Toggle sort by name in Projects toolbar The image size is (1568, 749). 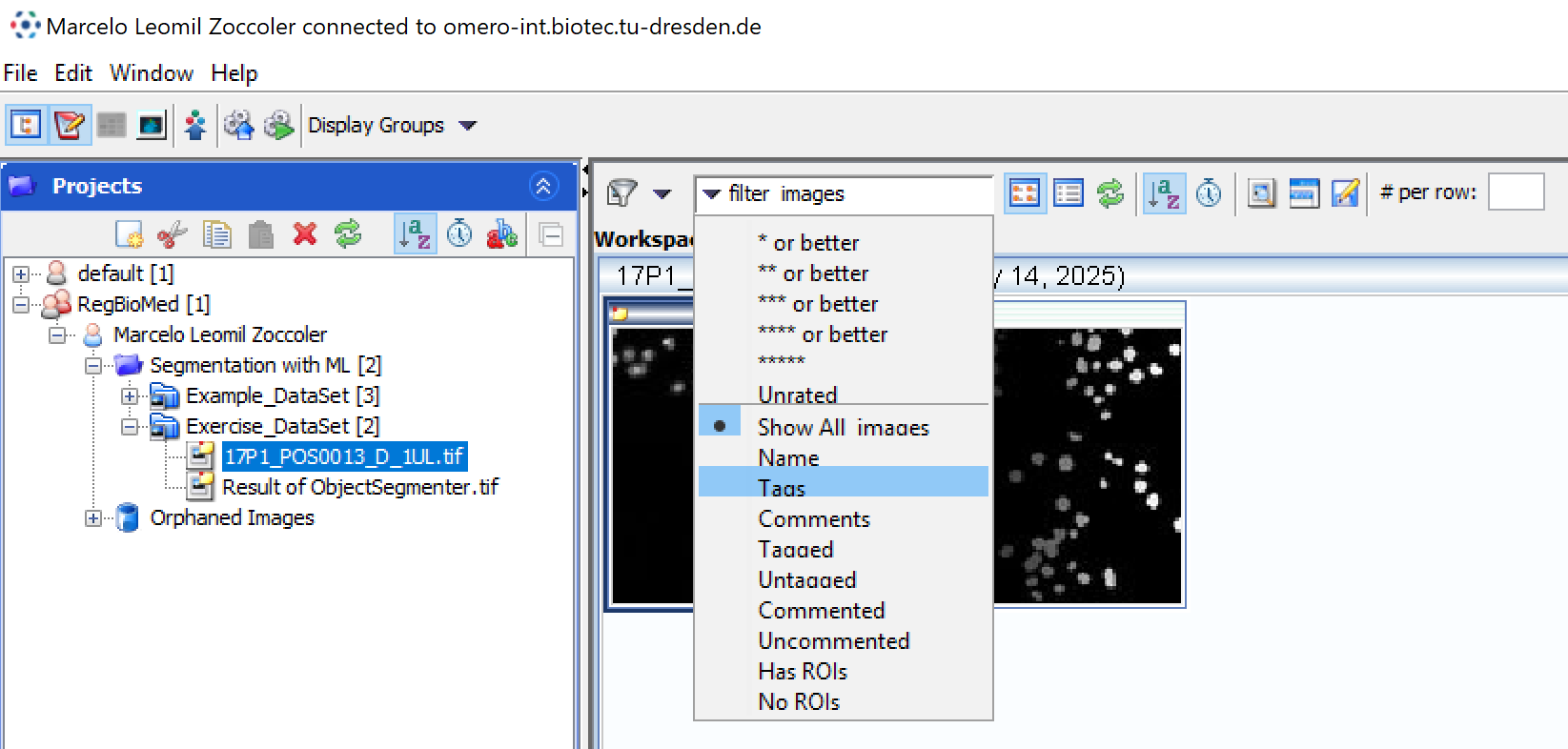(x=416, y=233)
